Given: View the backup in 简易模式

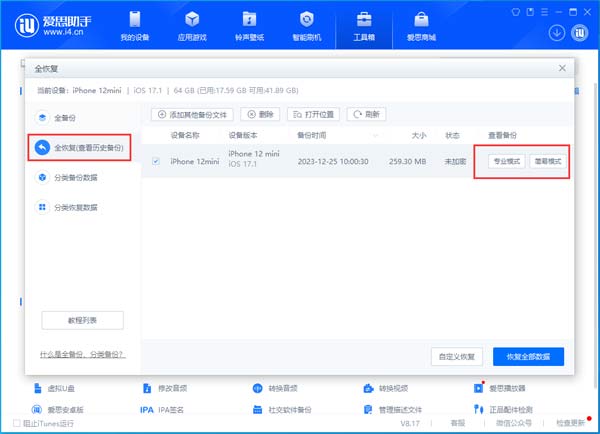Looking at the screenshot, I should [548, 162].
